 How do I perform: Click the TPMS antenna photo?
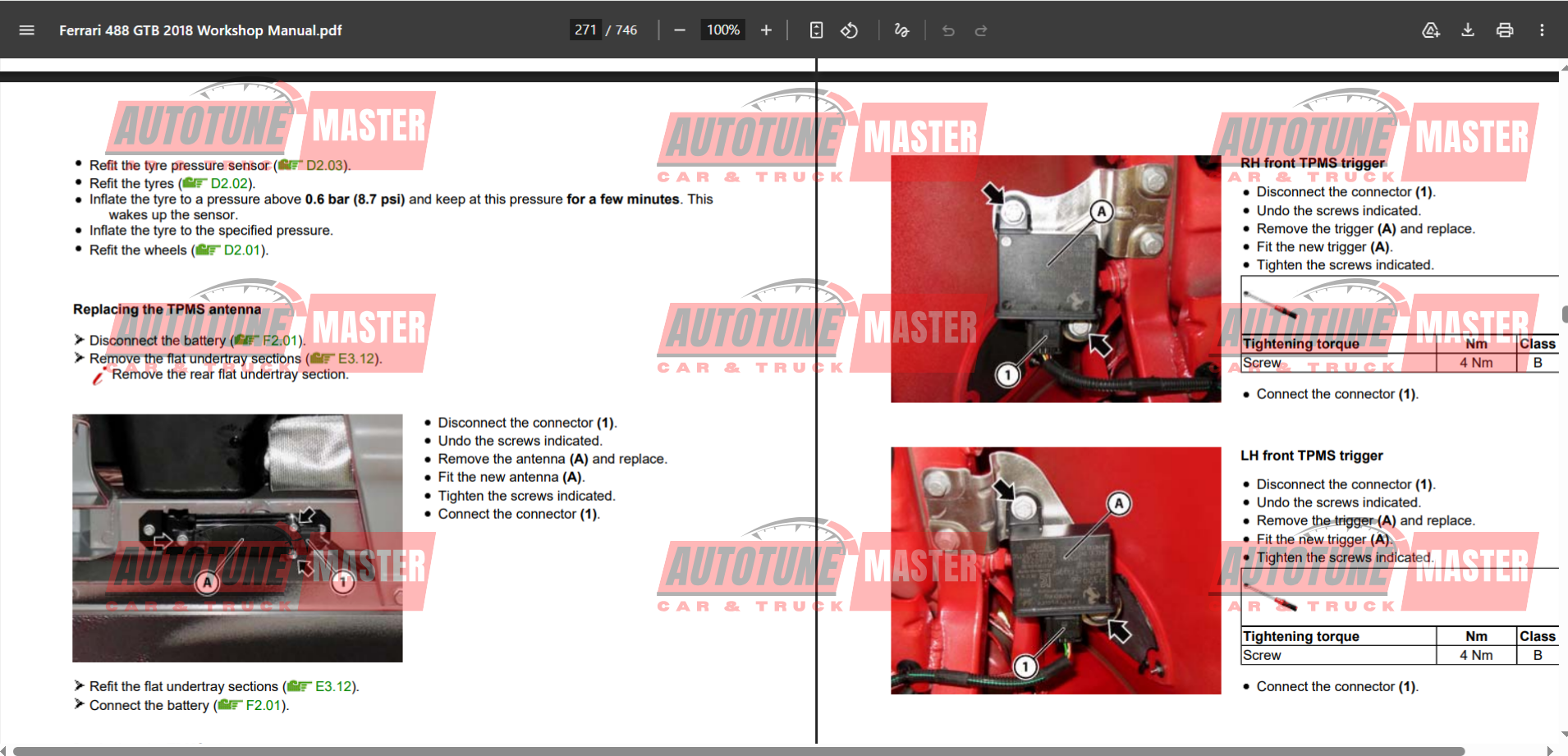click(x=237, y=538)
